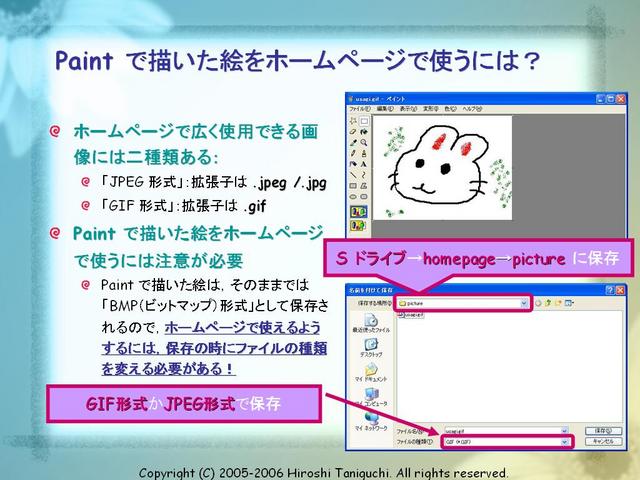640x480 pixels.
Task: Choose the transparent background option in toolbox
Action: [x=358, y=225]
